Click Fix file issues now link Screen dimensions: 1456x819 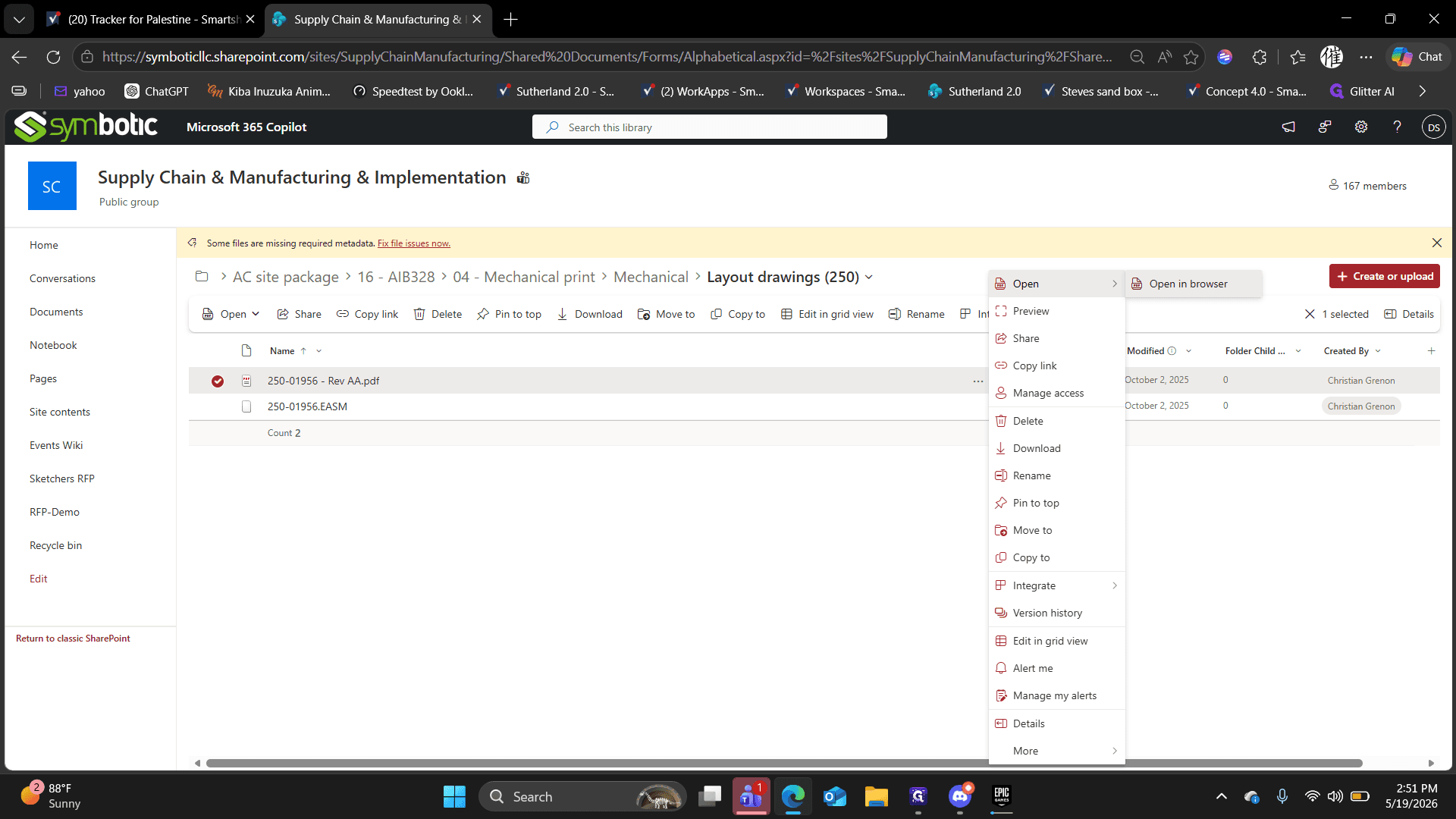point(413,243)
